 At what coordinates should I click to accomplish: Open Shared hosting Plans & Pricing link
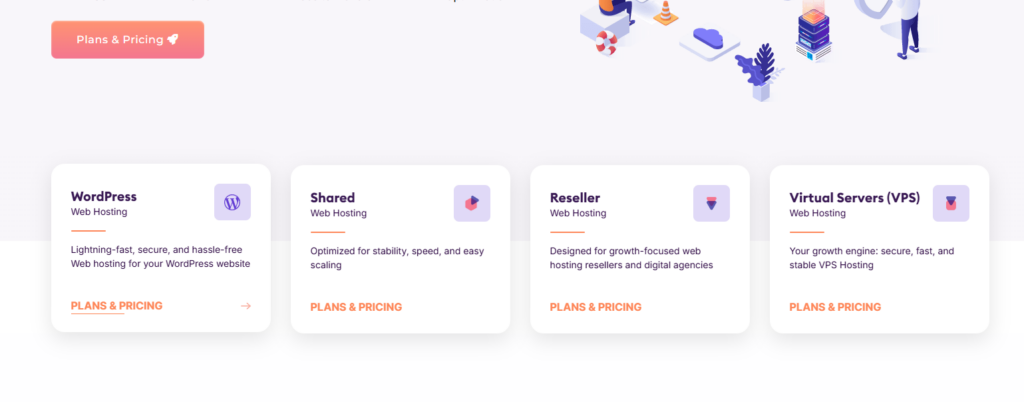coord(356,307)
